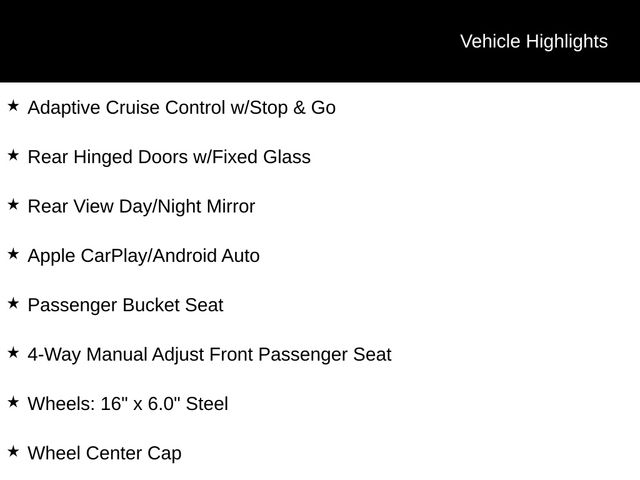640x480 pixels.
Task: Select Rear View Day/Night Mirror text
Action: click(x=141, y=207)
